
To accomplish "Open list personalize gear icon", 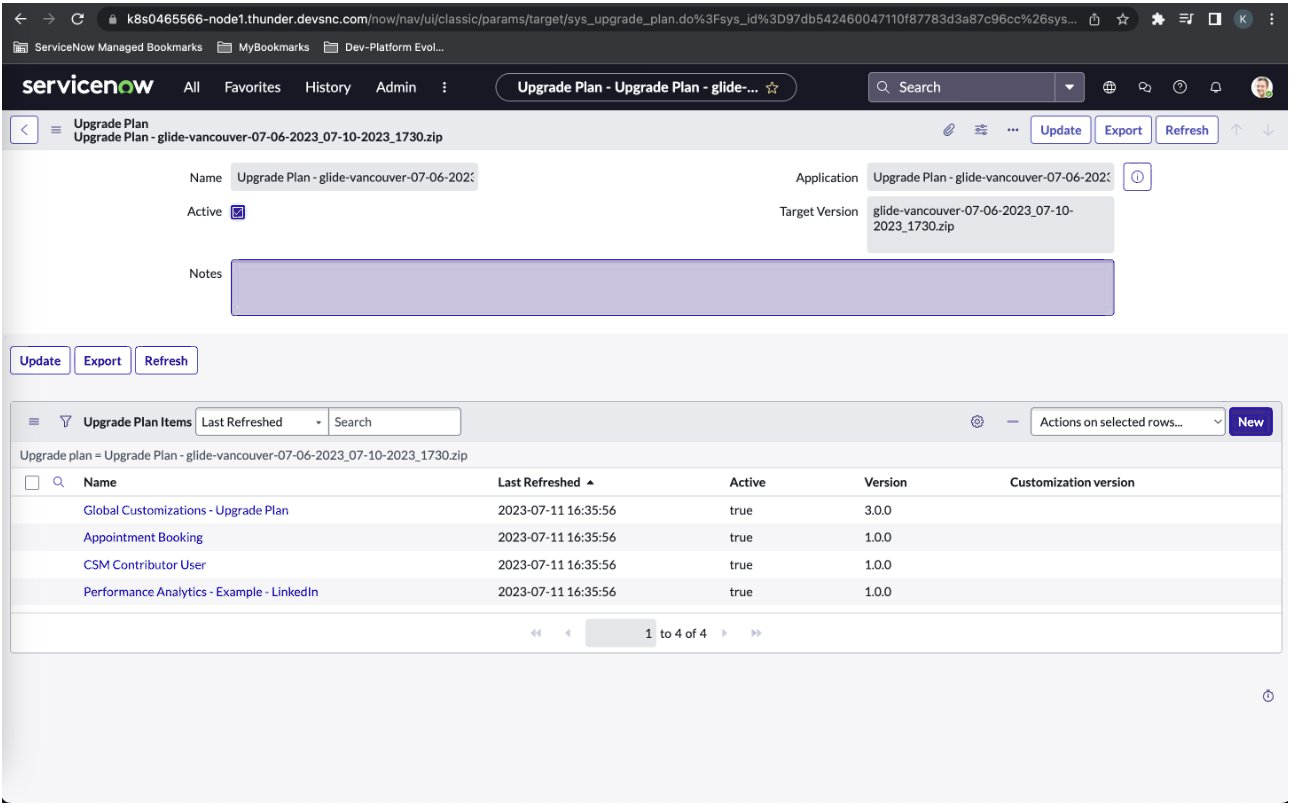I will pyautogui.click(x=977, y=422).
